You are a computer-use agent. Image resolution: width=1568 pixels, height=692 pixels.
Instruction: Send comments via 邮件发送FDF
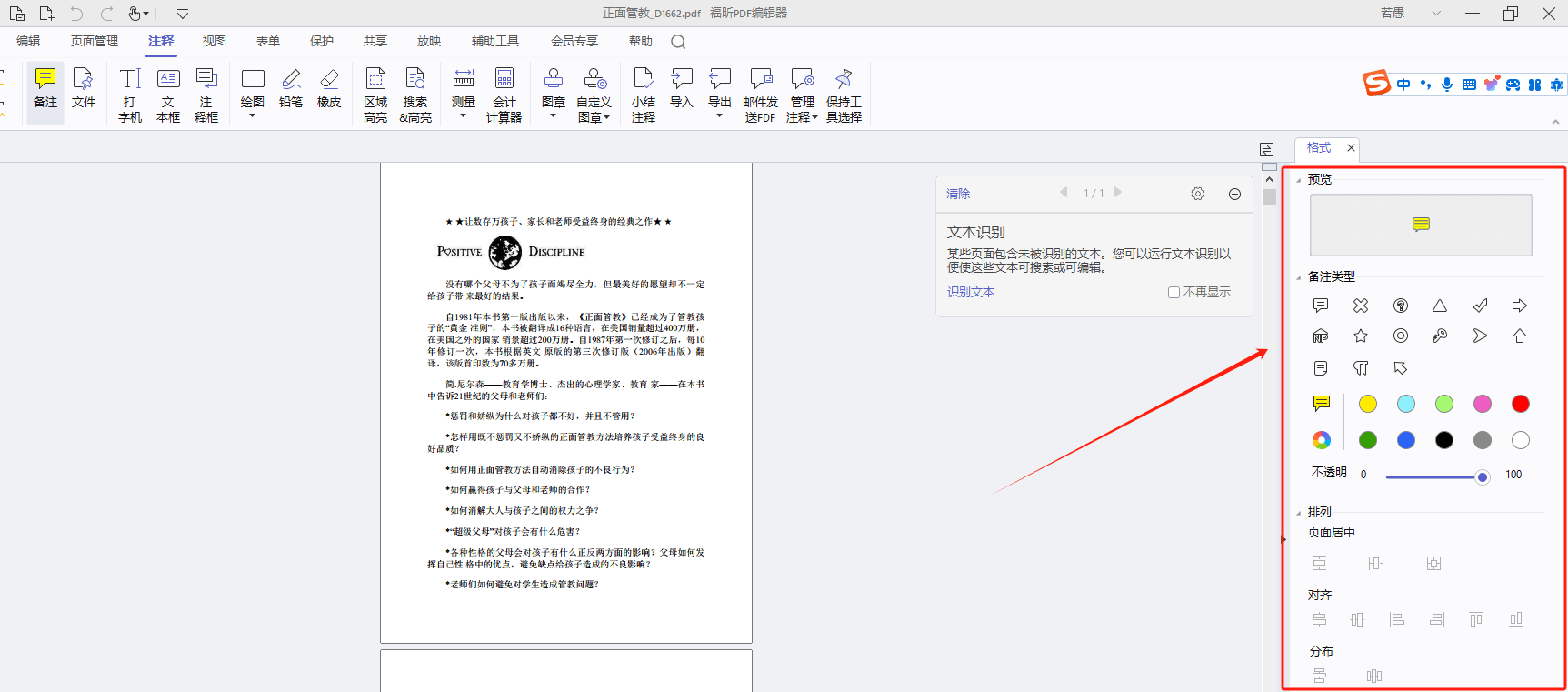(x=760, y=95)
